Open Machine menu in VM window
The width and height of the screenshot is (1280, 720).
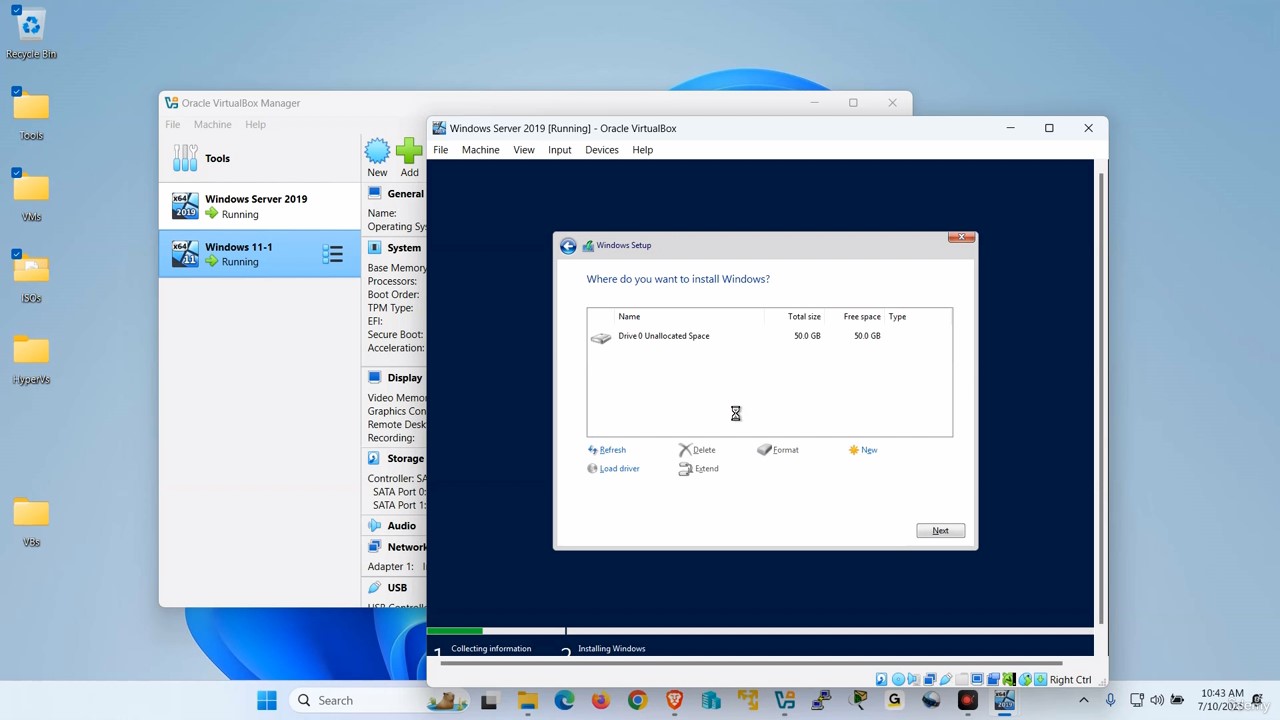(x=480, y=150)
